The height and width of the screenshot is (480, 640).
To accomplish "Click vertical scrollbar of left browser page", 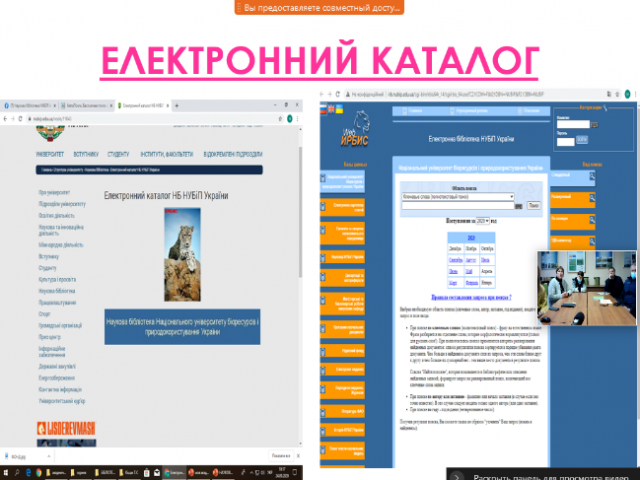I will 301,212.
